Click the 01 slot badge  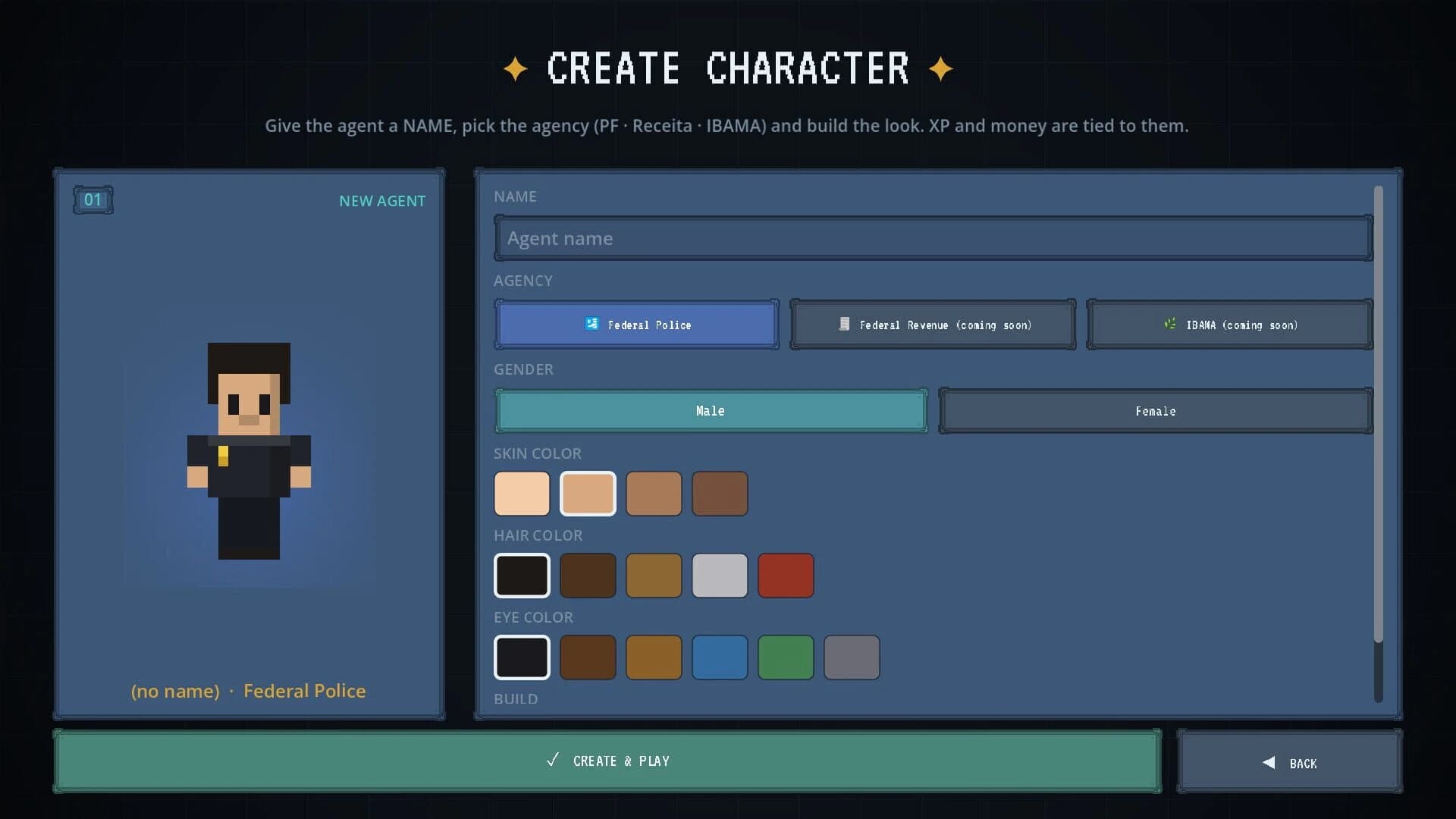point(93,200)
